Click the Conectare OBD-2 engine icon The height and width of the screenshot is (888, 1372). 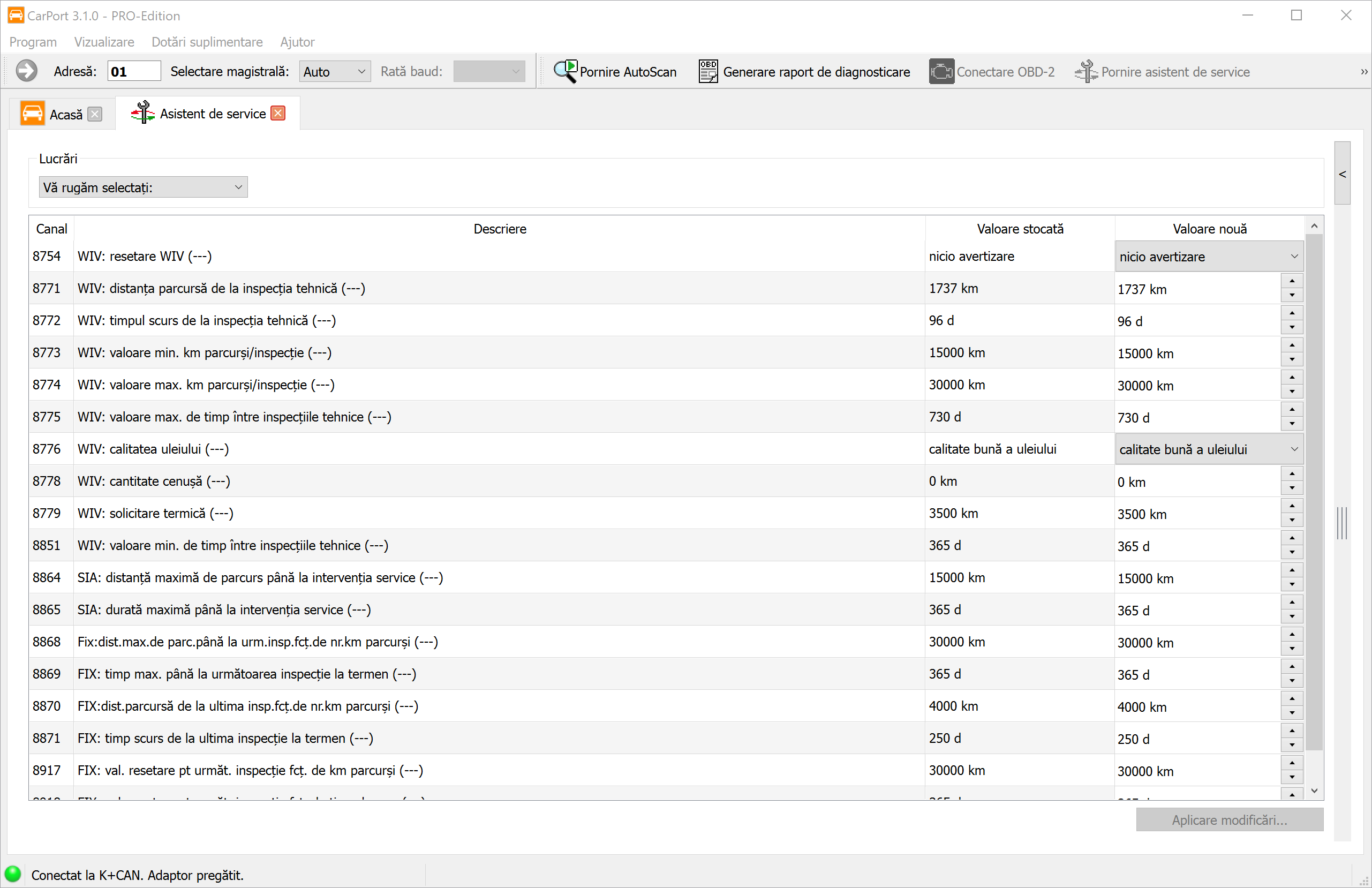[x=941, y=72]
